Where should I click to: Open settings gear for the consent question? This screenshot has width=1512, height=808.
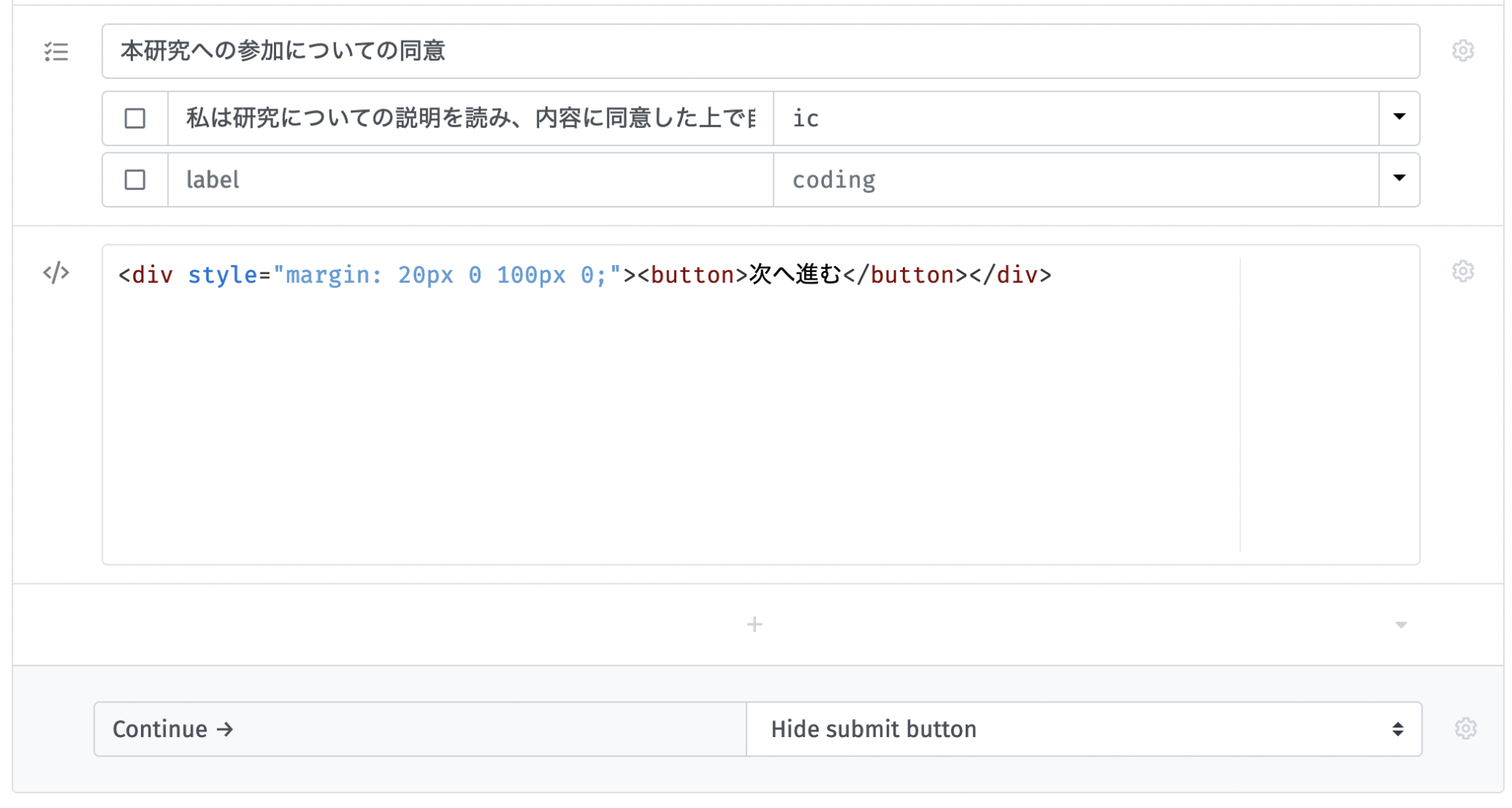tap(1464, 50)
